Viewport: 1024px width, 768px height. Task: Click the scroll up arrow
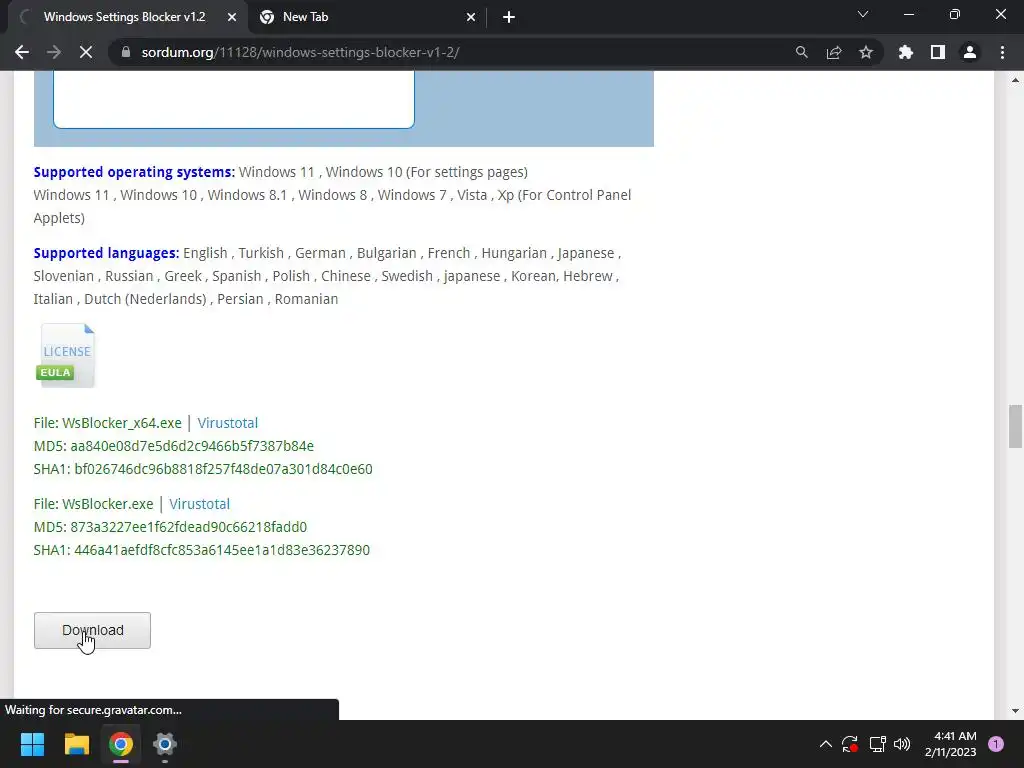tap(1015, 80)
